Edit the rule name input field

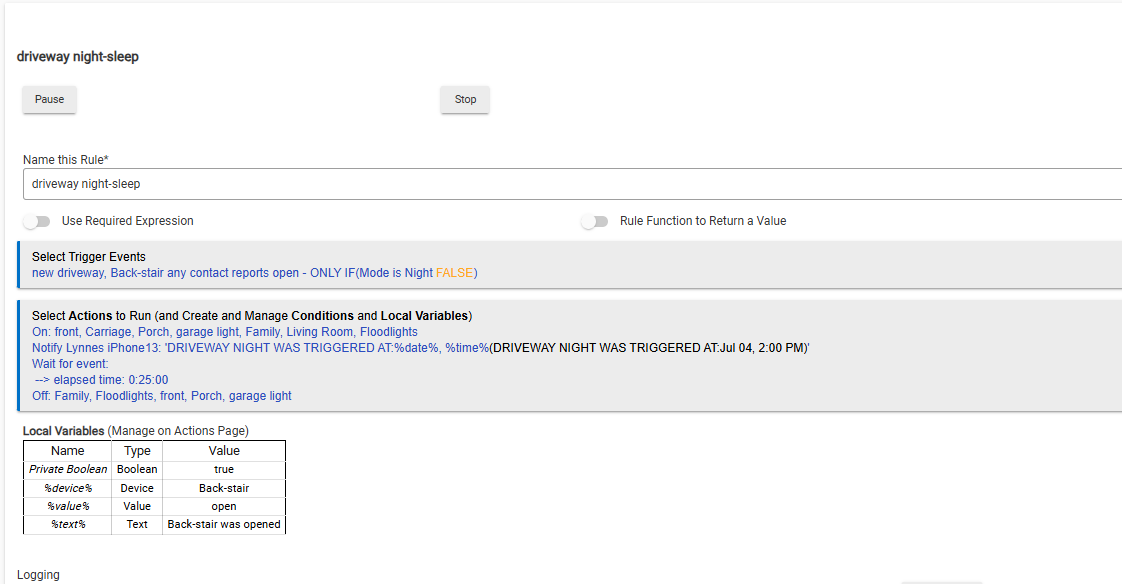(x=572, y=184)
